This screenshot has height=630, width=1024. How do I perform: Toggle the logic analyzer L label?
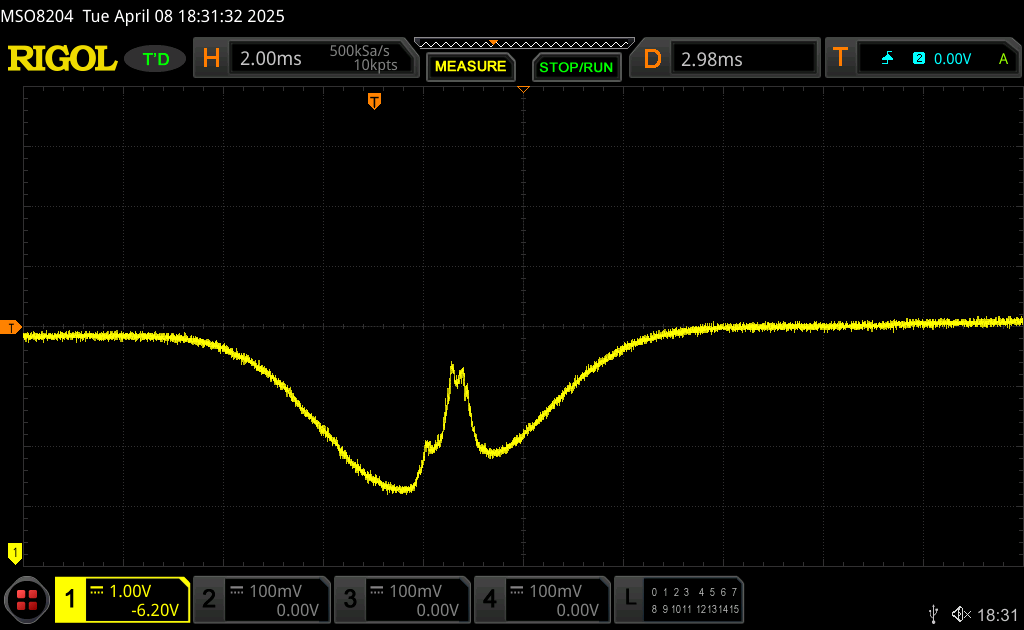point(630,597)
